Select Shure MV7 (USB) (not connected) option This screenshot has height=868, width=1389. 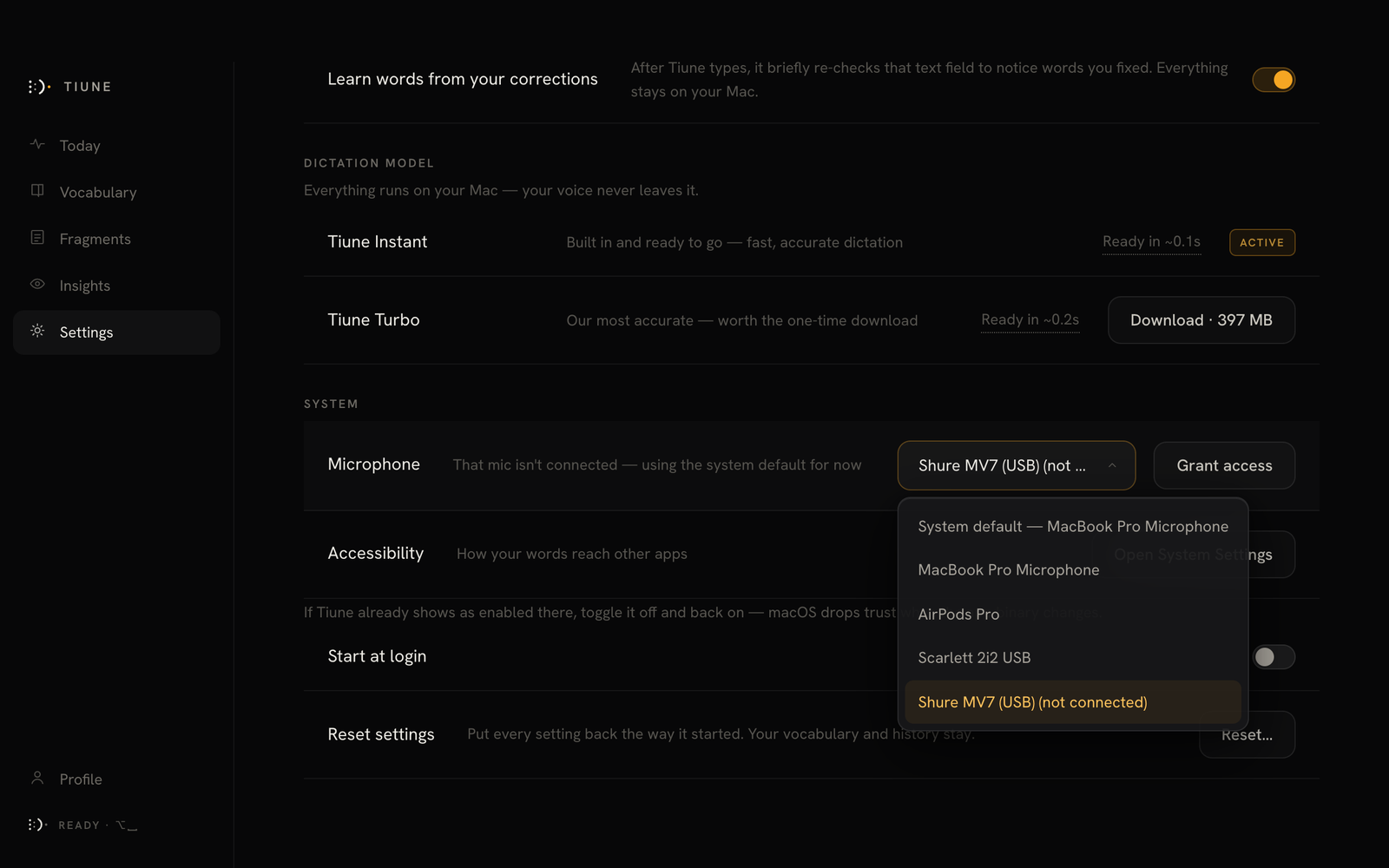click(x=1073, y=702)
